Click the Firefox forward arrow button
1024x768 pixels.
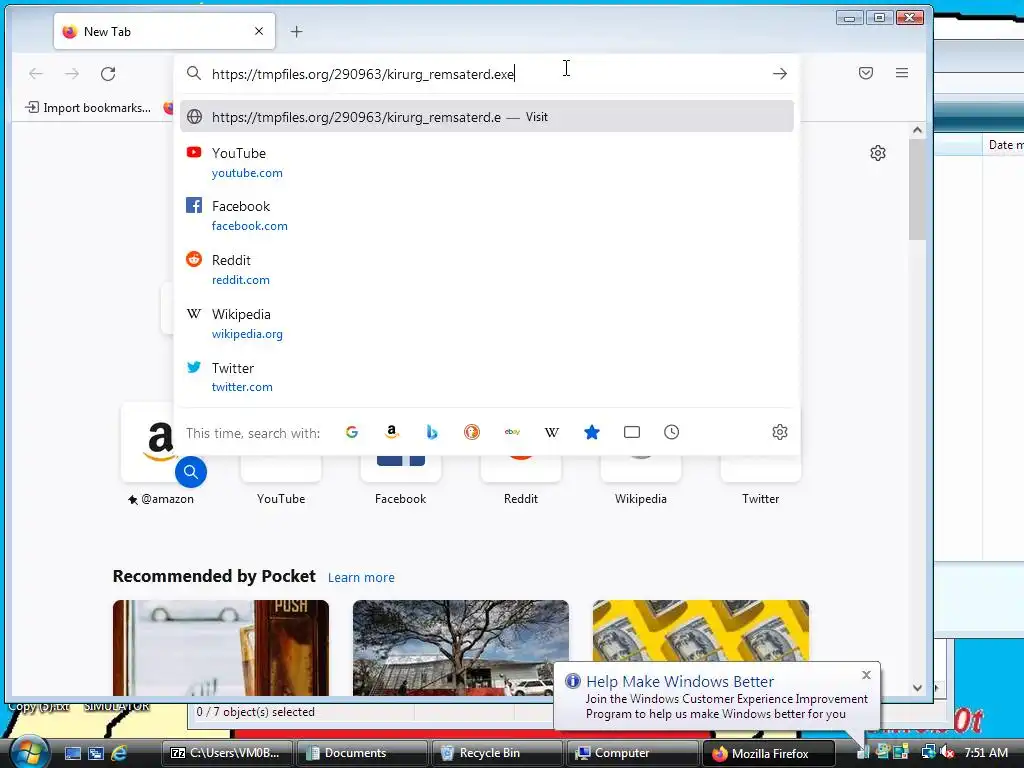click(72, 74)
